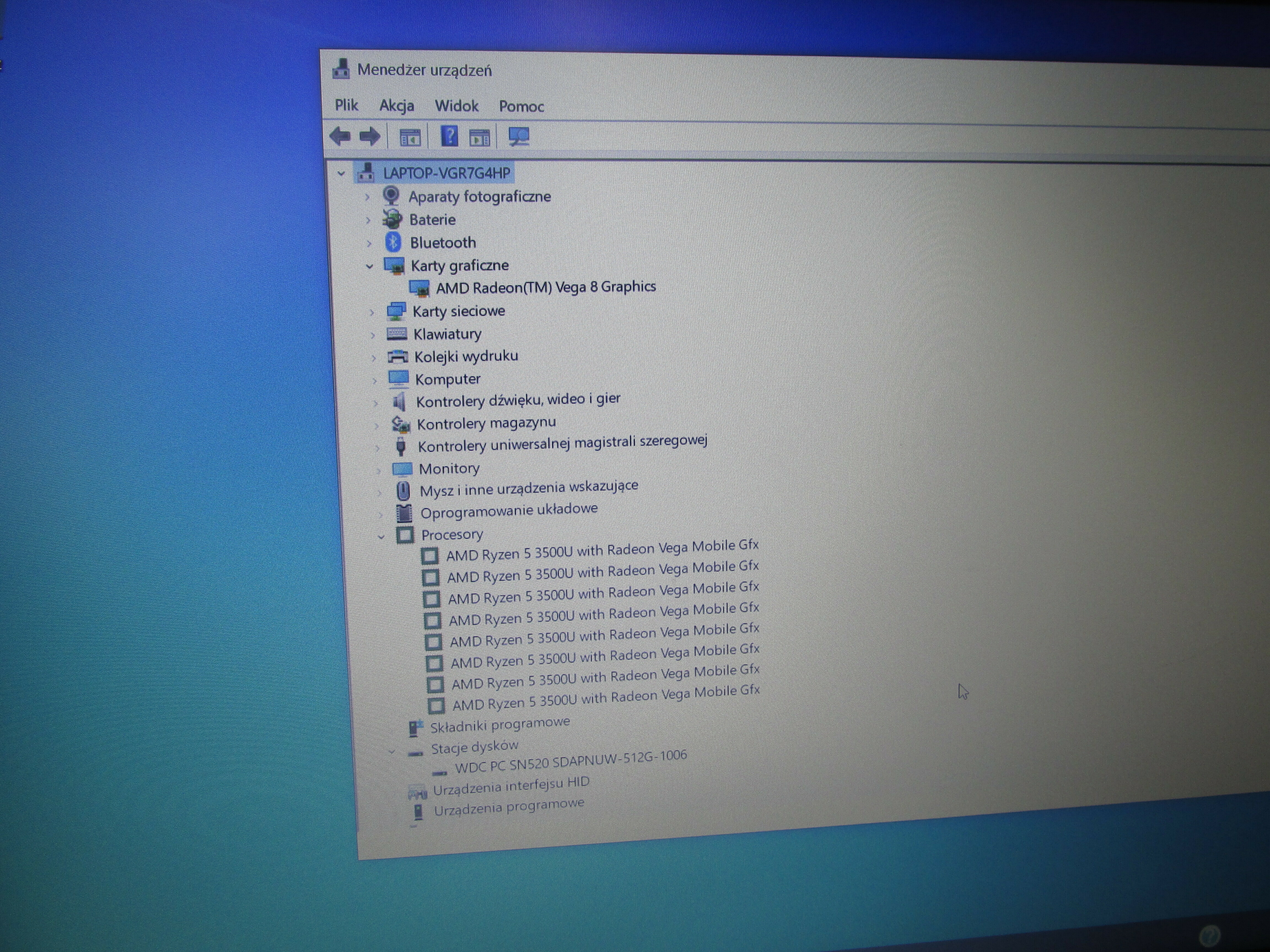Click the Back arrow toolbar icon
This screenshot has height=952, width=1270.
click(340, 137)
